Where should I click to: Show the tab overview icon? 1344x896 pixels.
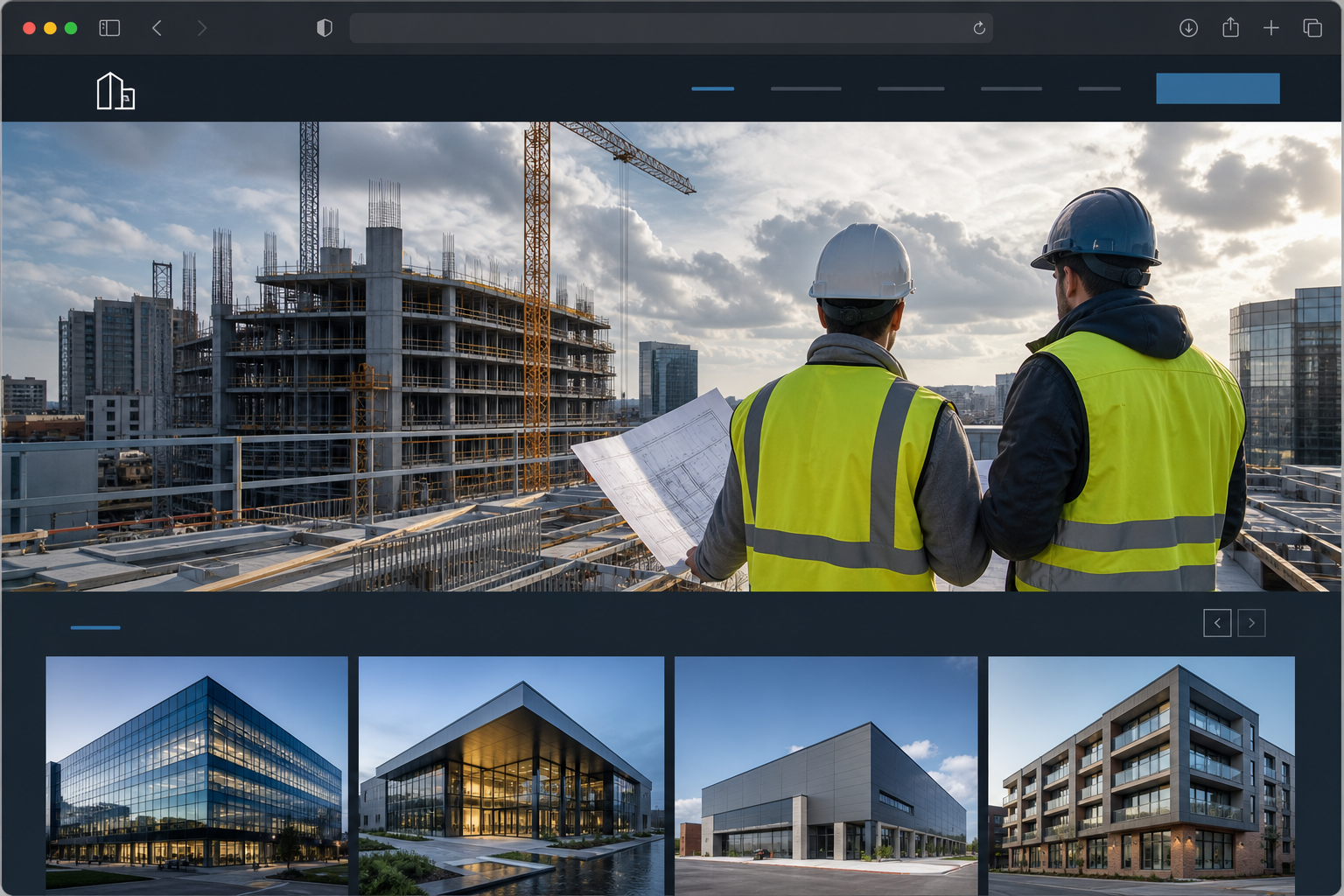click(x=1312, y=28)
